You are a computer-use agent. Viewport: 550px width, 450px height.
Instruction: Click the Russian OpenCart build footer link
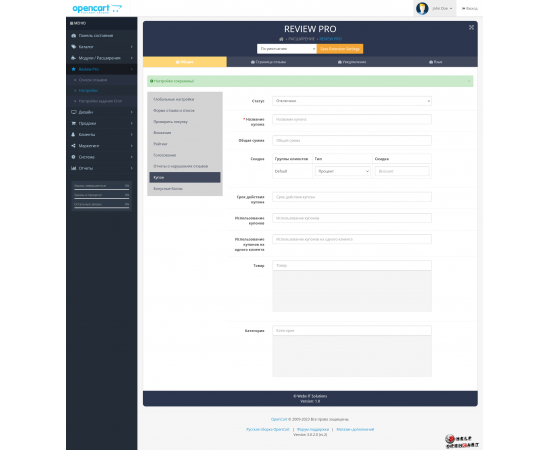point(268,429)
